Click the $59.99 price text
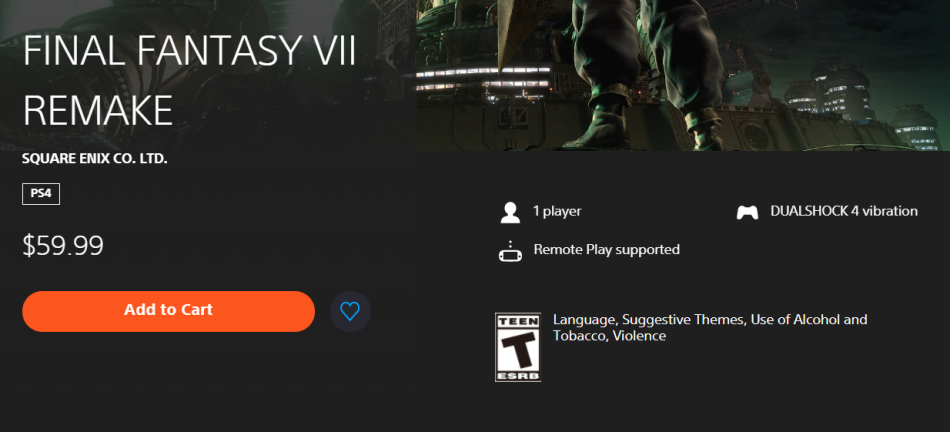Image resolution: width=950 pixels, height=432 pixels. (63, 246)
